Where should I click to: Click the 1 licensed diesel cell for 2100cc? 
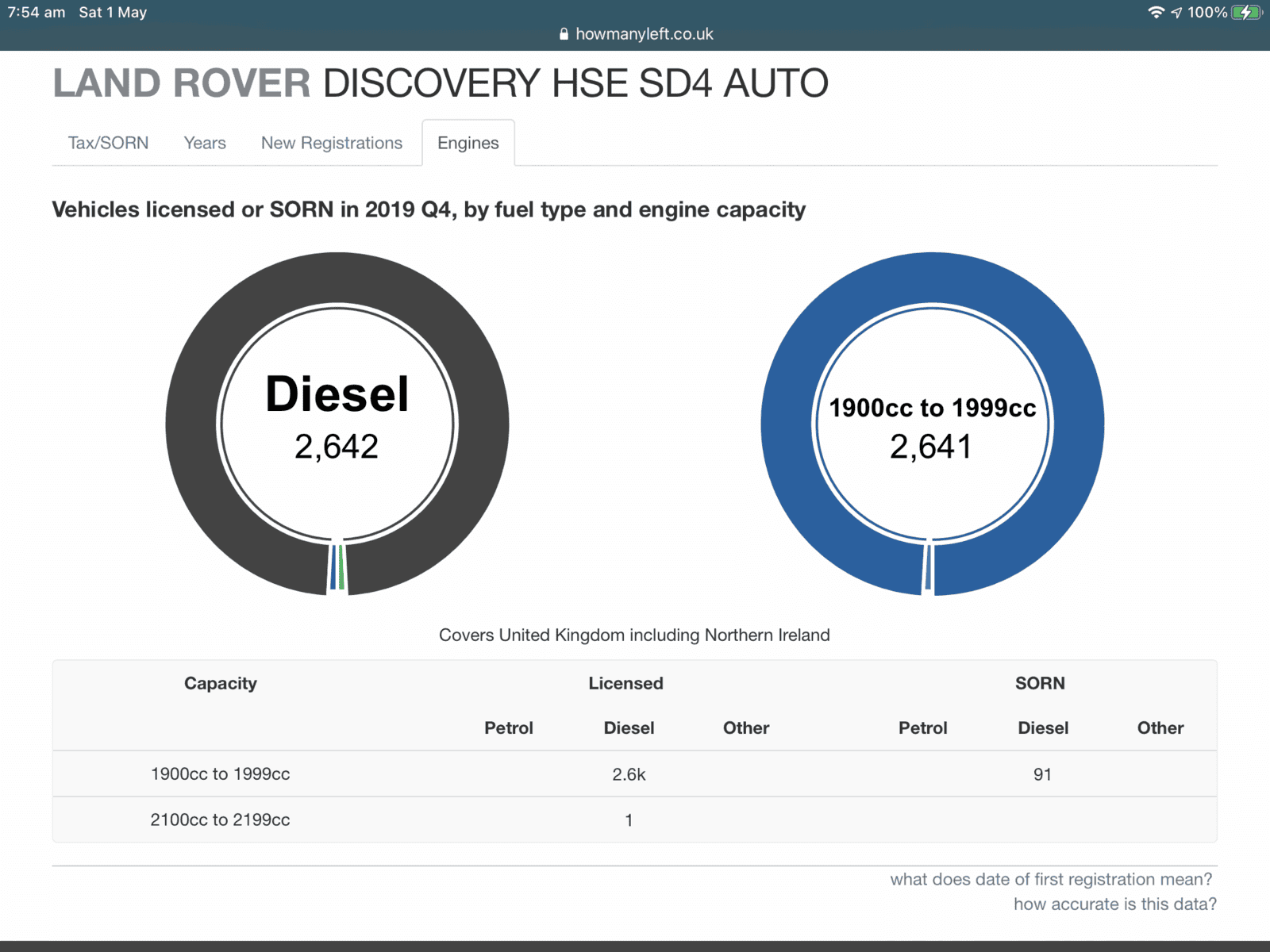(x=629, y=820)
